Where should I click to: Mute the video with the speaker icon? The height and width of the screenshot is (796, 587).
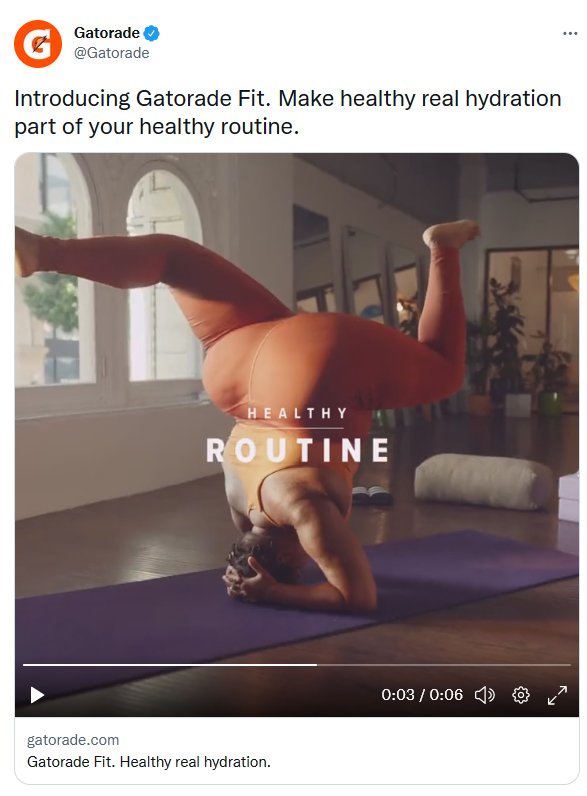[x=484, y=694]
